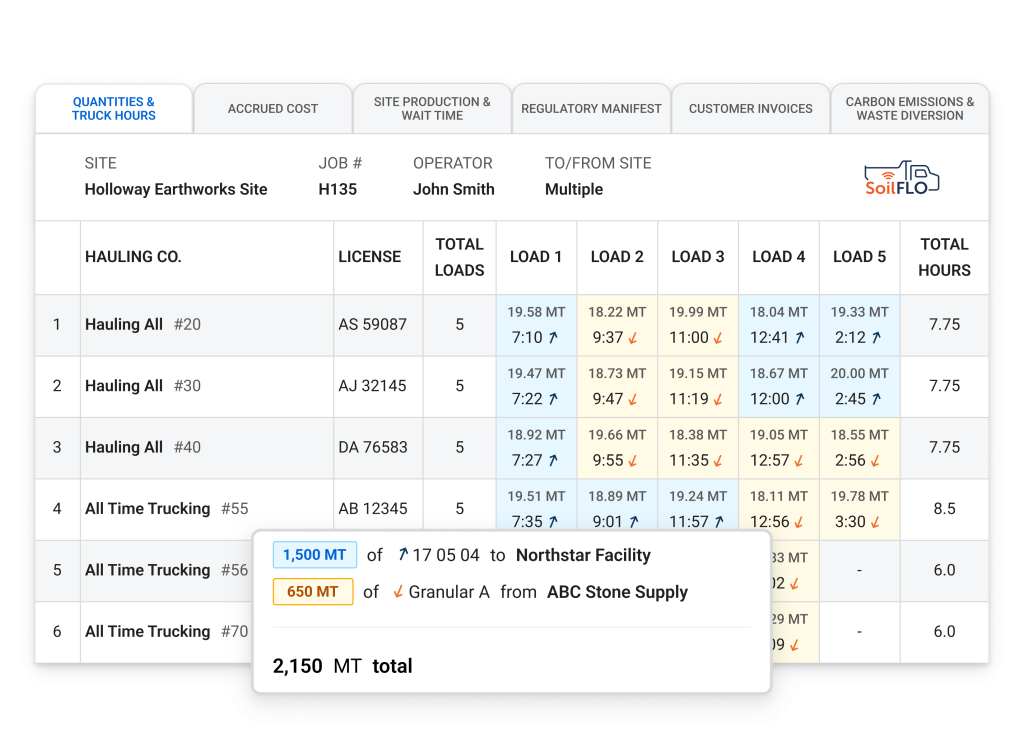Select the Regulatory Manifest tab

591,108
